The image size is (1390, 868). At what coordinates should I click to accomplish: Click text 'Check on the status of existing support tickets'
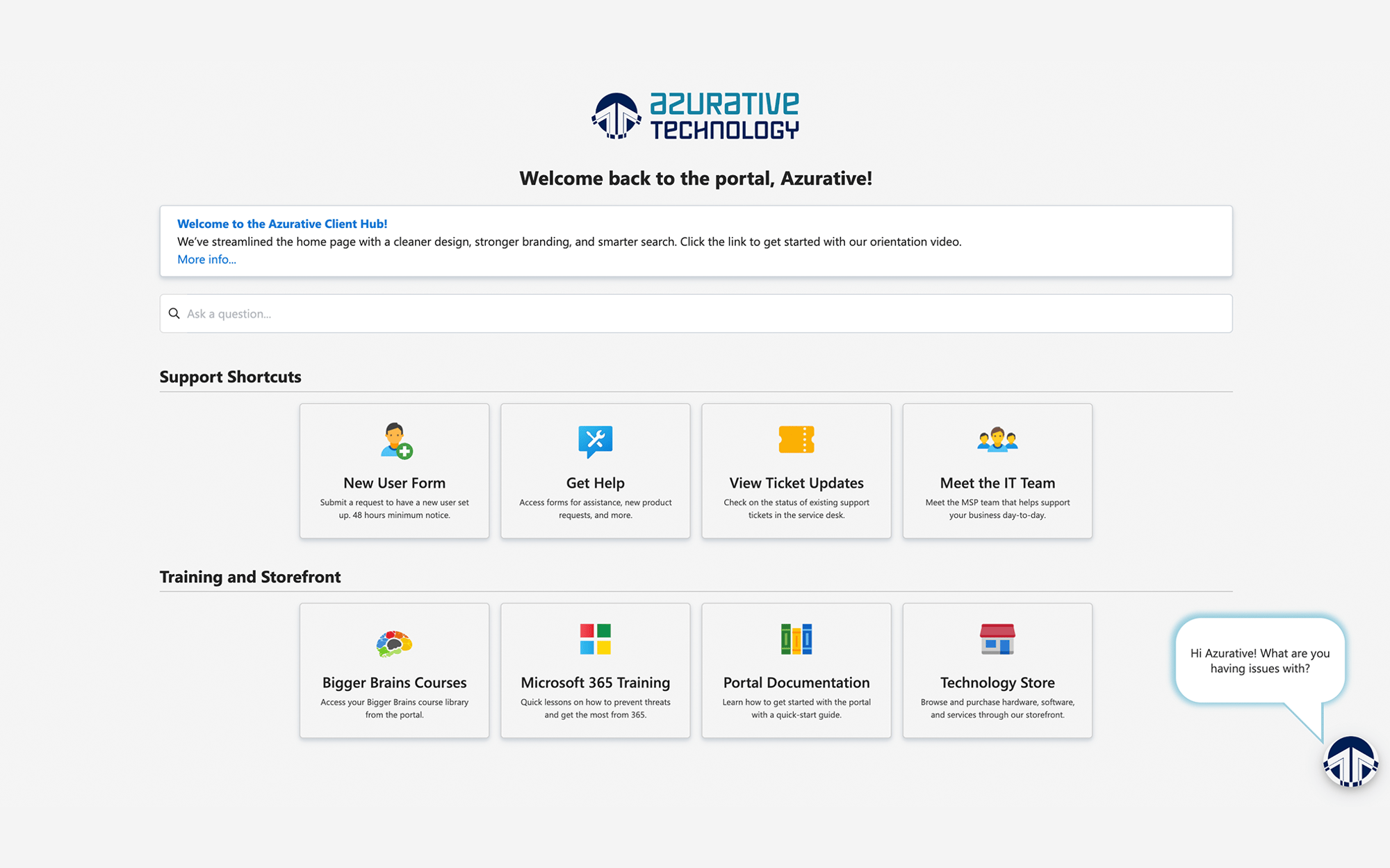coord(796,509)
